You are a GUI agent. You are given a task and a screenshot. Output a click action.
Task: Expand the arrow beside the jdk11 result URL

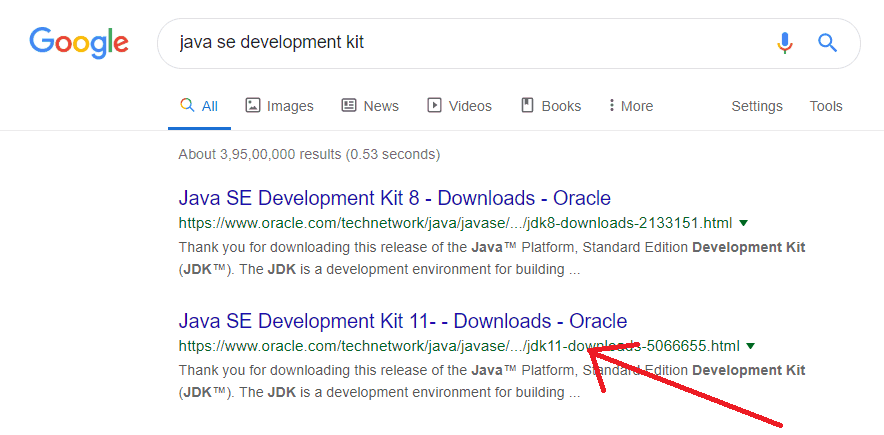[x=750, y=346]
